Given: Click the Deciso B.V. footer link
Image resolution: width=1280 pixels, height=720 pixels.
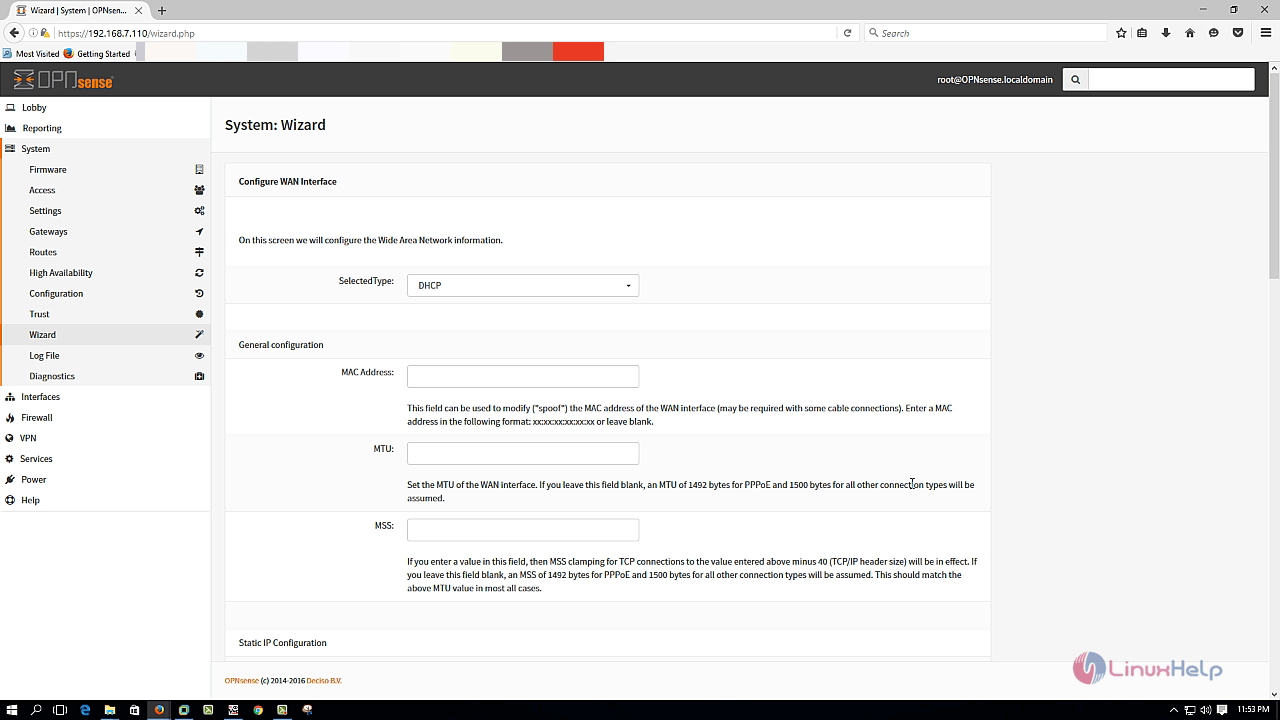Looking at the screenshot, I should click(324, 681).
